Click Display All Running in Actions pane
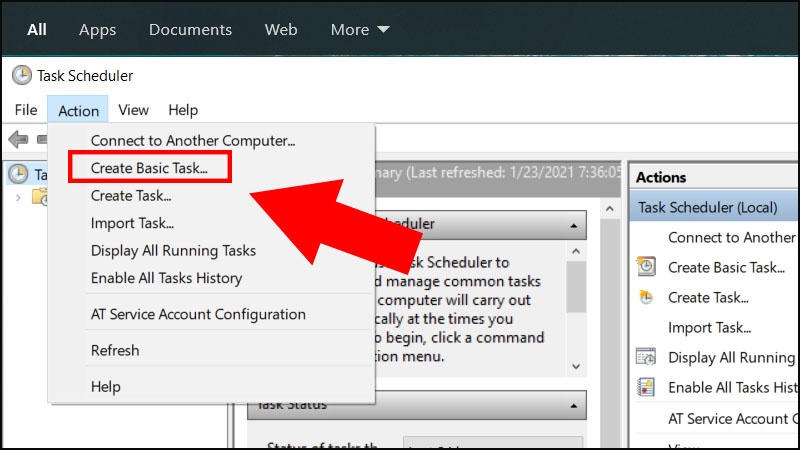The height and width of the screenshot is (450, 800). pyautogui.click(x=732, y=358)
